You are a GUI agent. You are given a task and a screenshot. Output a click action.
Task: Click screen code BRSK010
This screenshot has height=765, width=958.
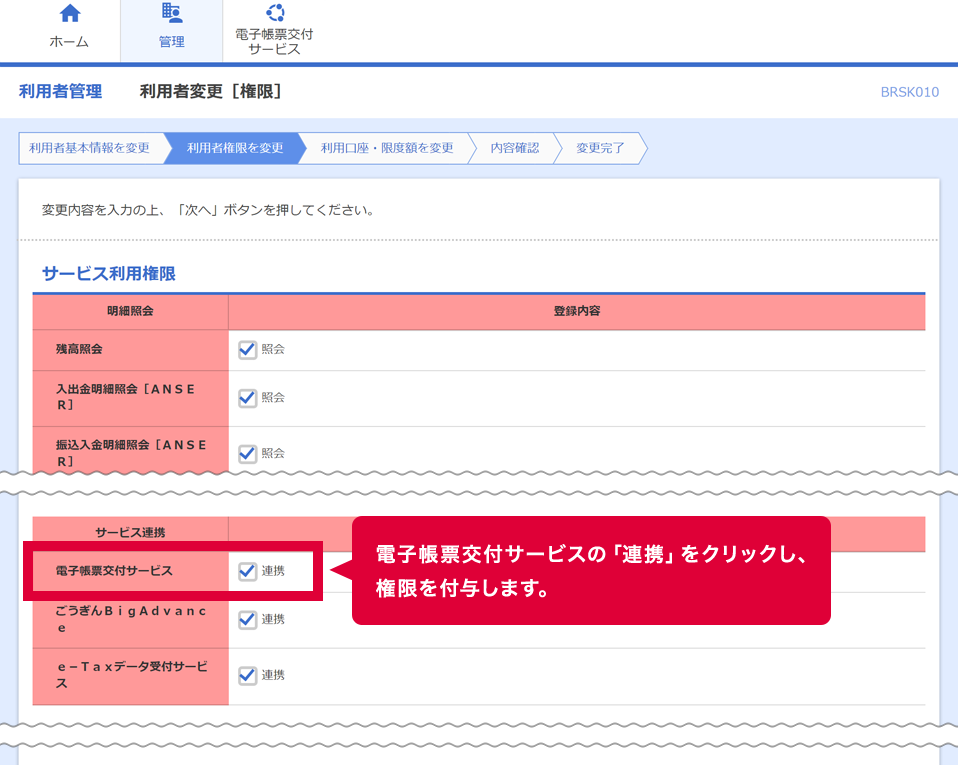909,92
